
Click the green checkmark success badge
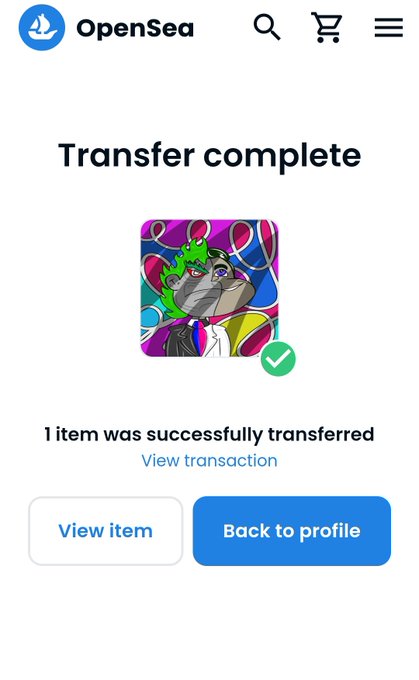pyautogui.click(x=278, y=359)
